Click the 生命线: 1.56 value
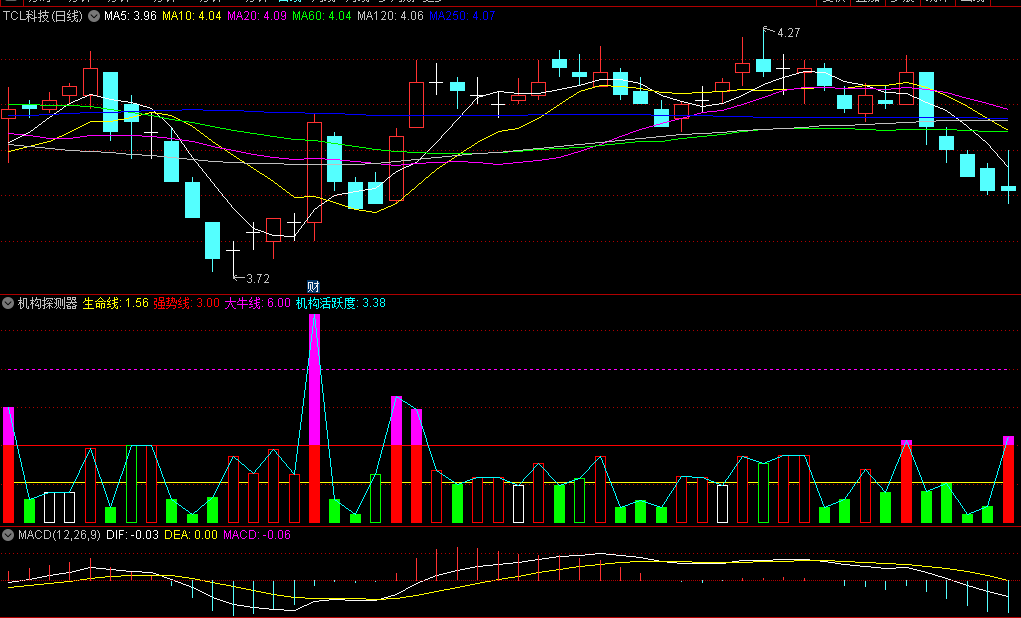 (115, 303)
